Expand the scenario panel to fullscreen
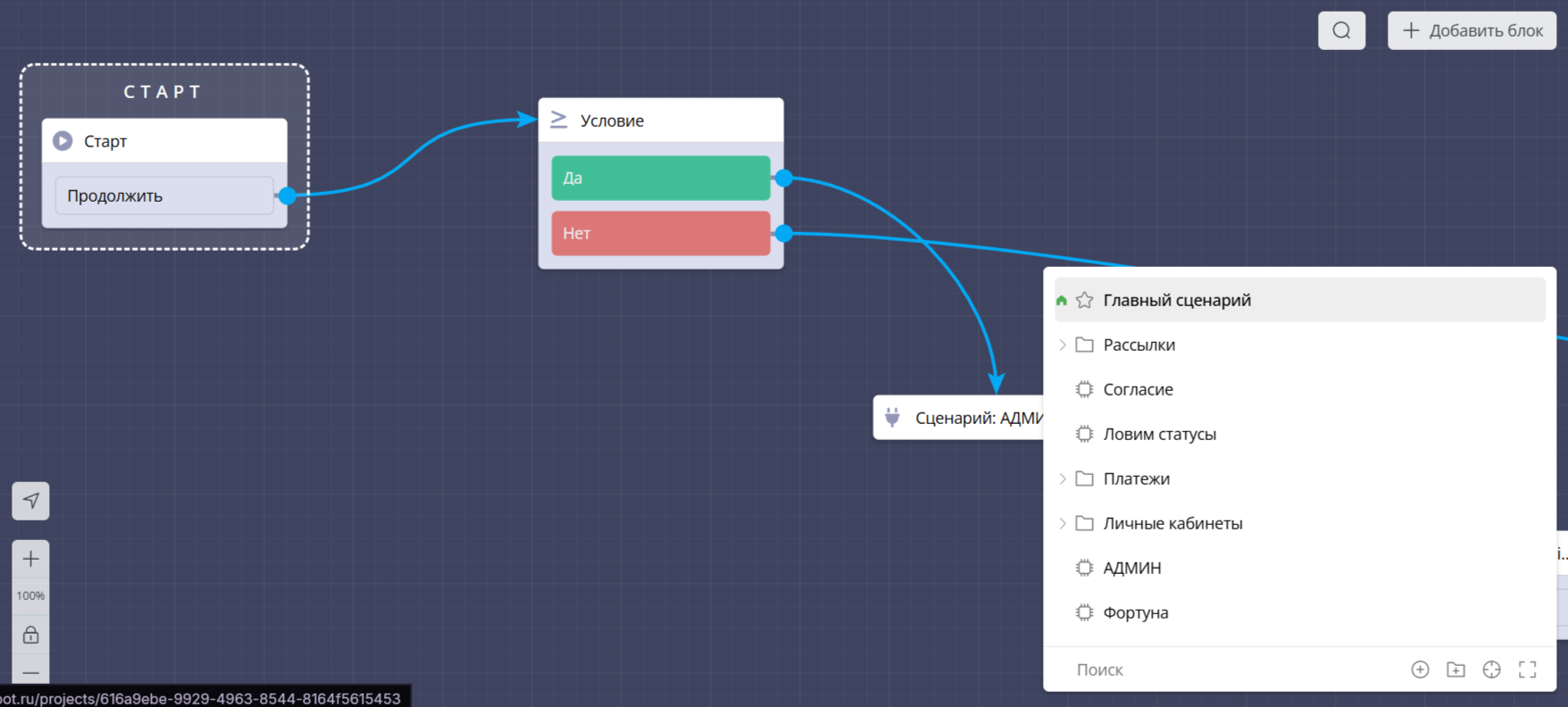Viewport: 1568px width, 707px height. [1527, 670]
